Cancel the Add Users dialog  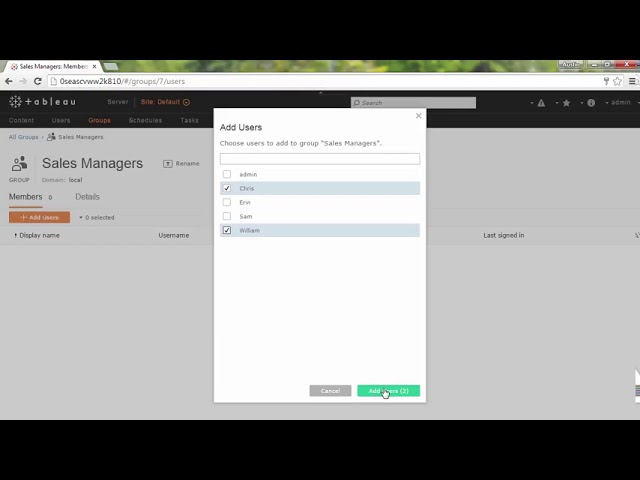tap(330, 391)
